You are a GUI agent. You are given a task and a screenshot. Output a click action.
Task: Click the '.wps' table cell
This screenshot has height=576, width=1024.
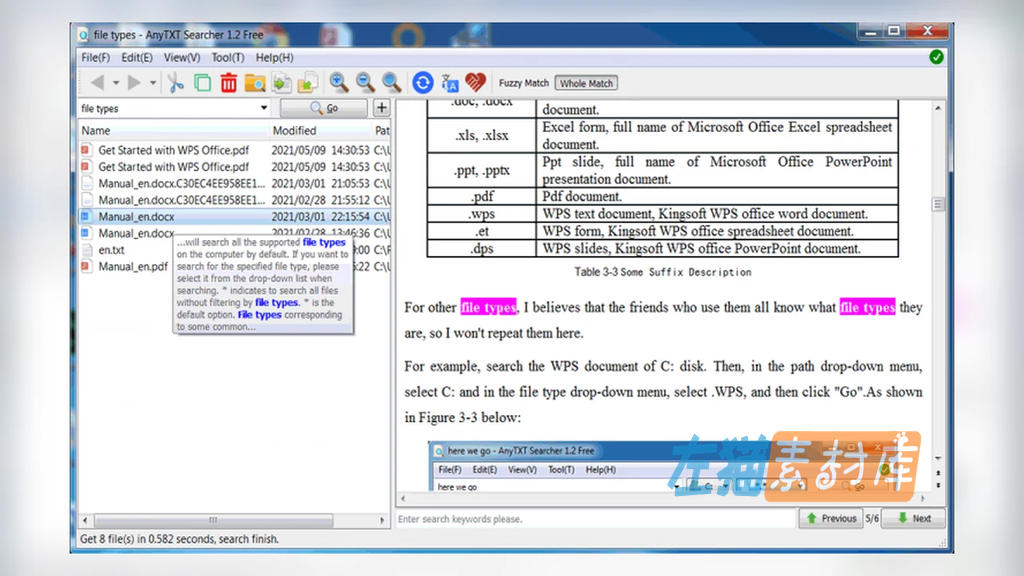coord(481,214)
